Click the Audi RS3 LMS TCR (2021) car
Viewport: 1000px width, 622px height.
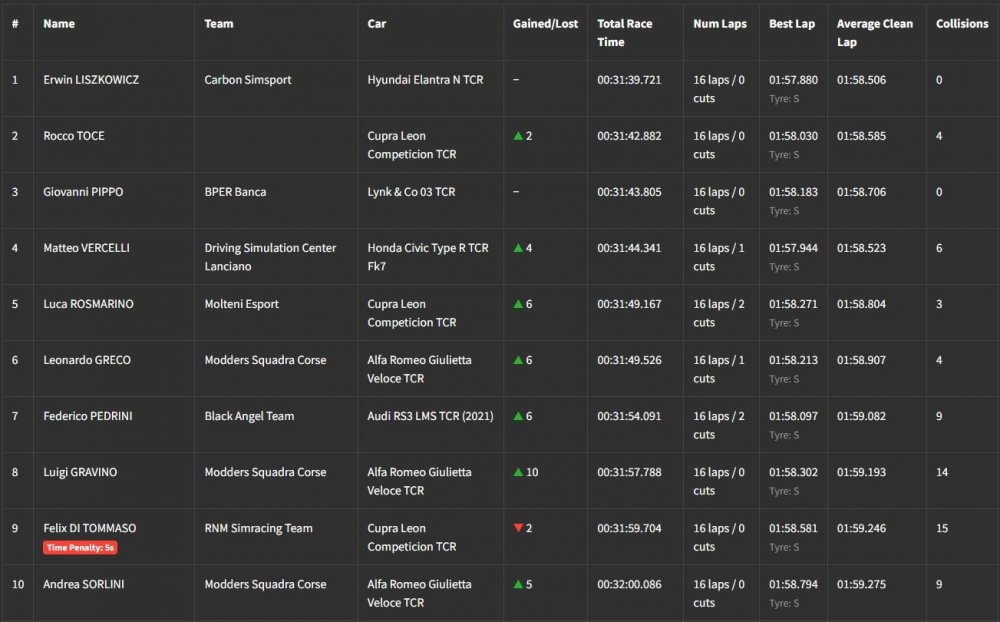coord(430,417)
